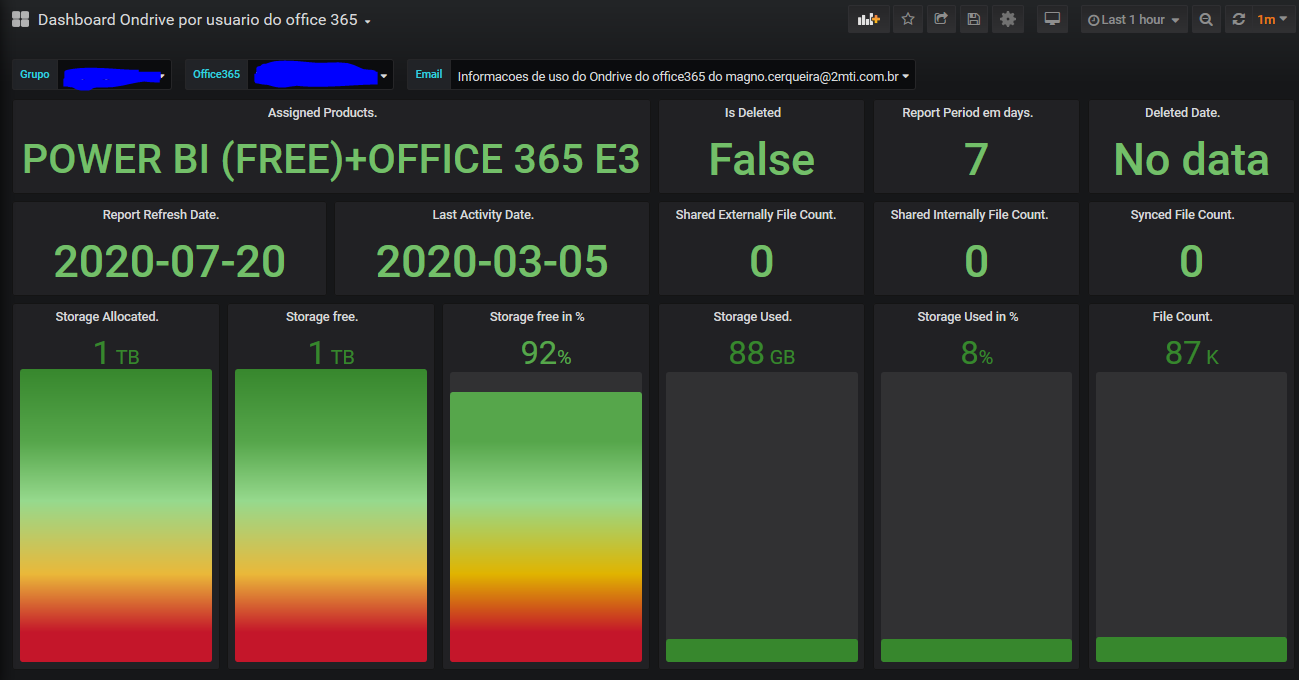Click Last Activity Date panel title

[x=483, y=215]
